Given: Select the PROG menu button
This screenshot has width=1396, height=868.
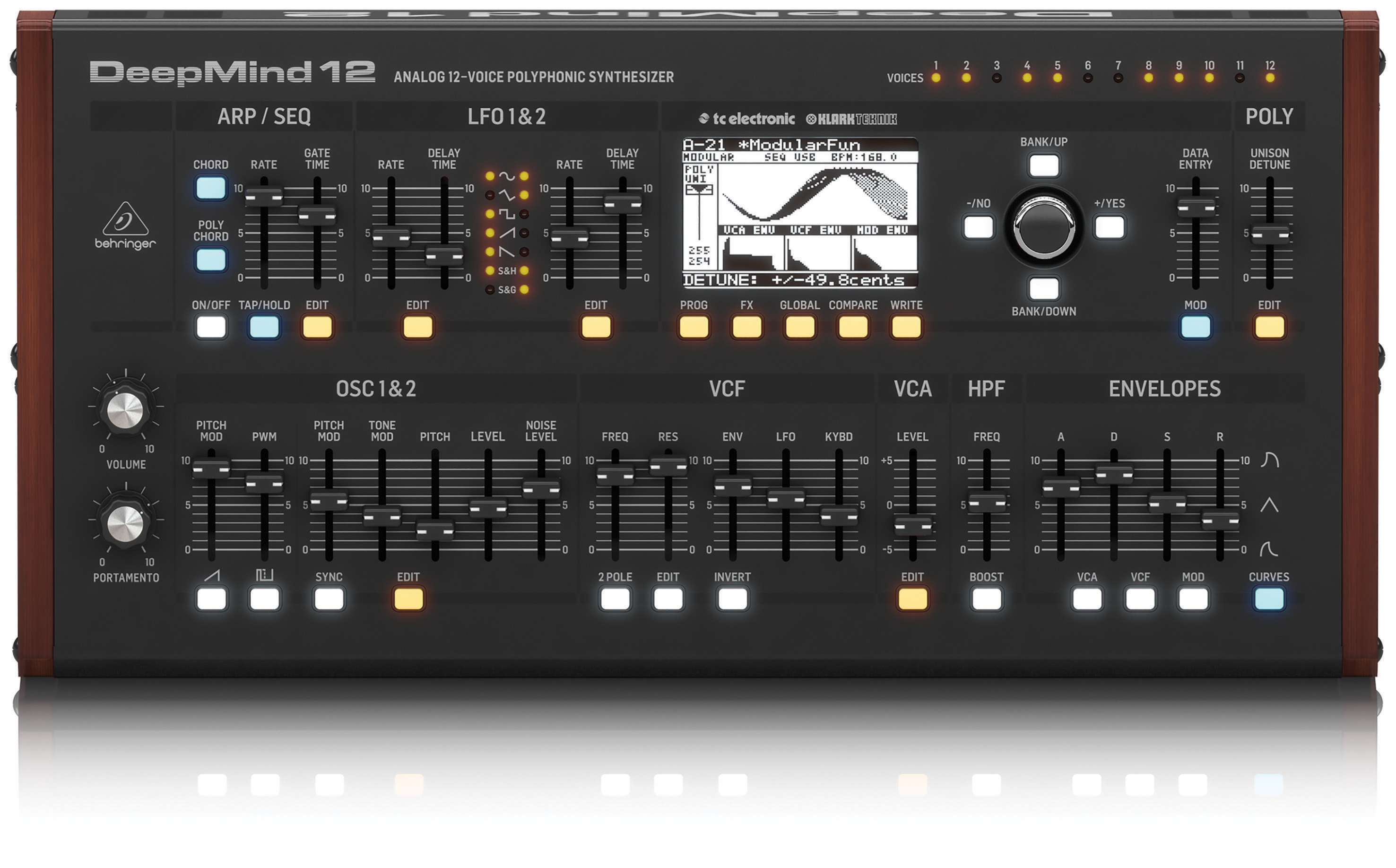Looking at the screenshot, I should (x=694, y=327).
